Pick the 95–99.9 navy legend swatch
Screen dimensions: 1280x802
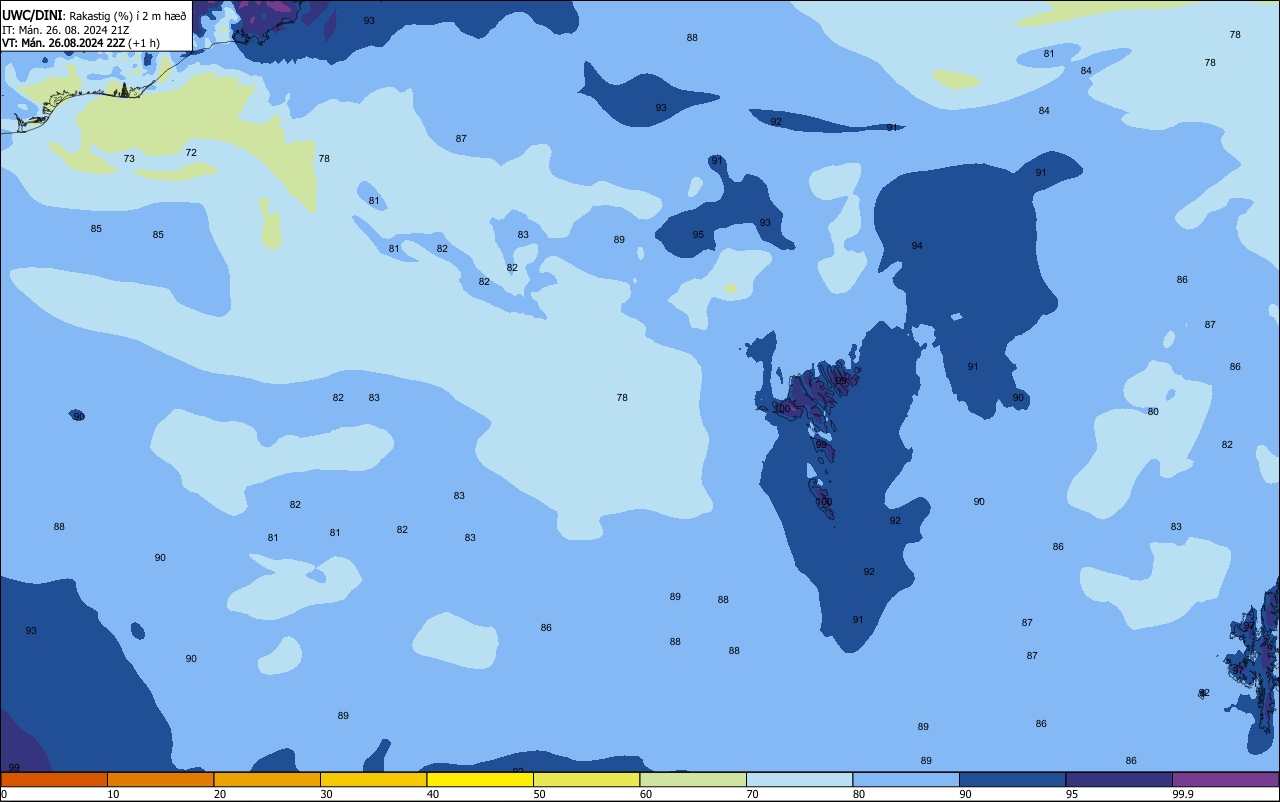click(x=1119, y=779)
